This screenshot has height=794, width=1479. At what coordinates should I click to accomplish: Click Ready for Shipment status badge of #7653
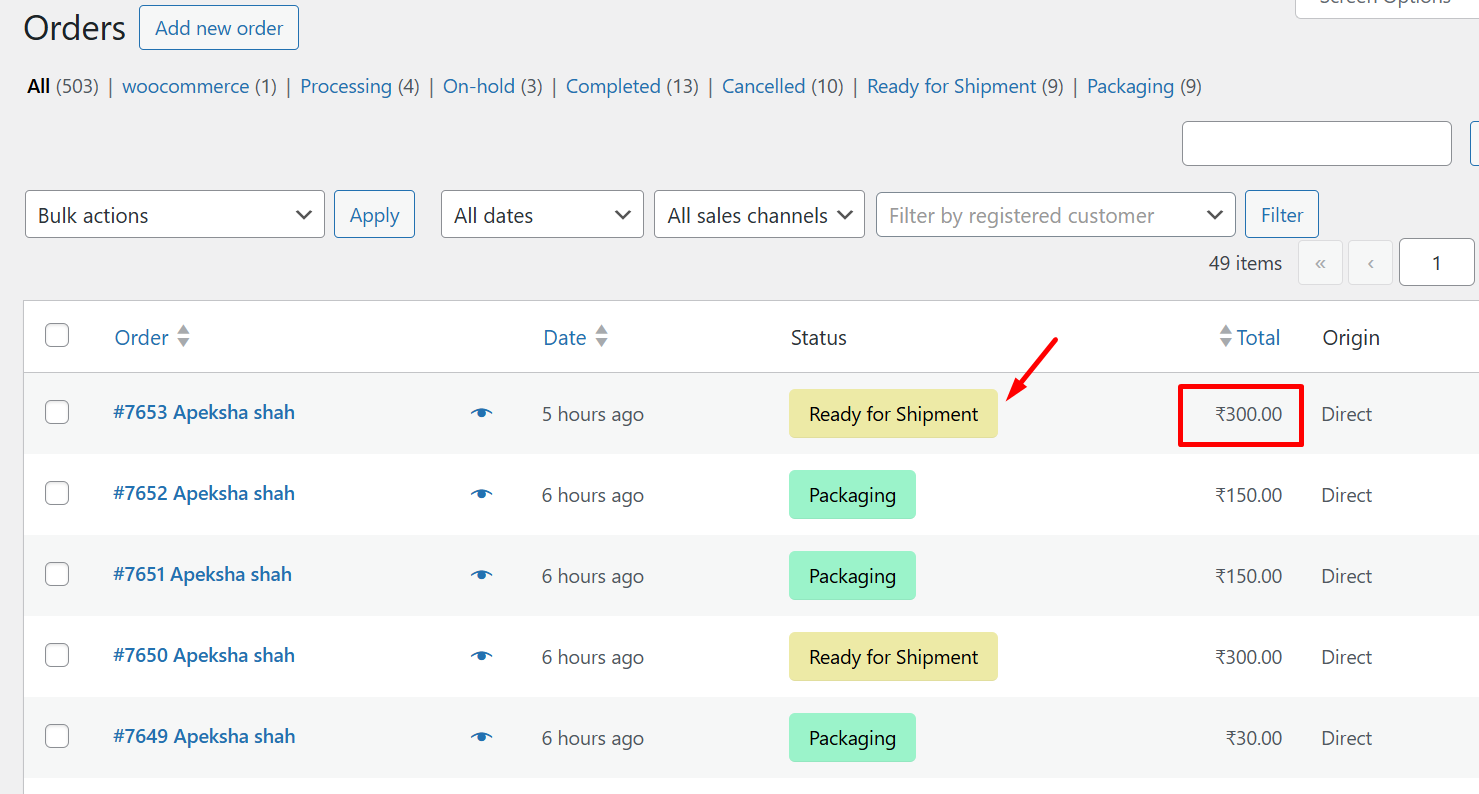893,414
